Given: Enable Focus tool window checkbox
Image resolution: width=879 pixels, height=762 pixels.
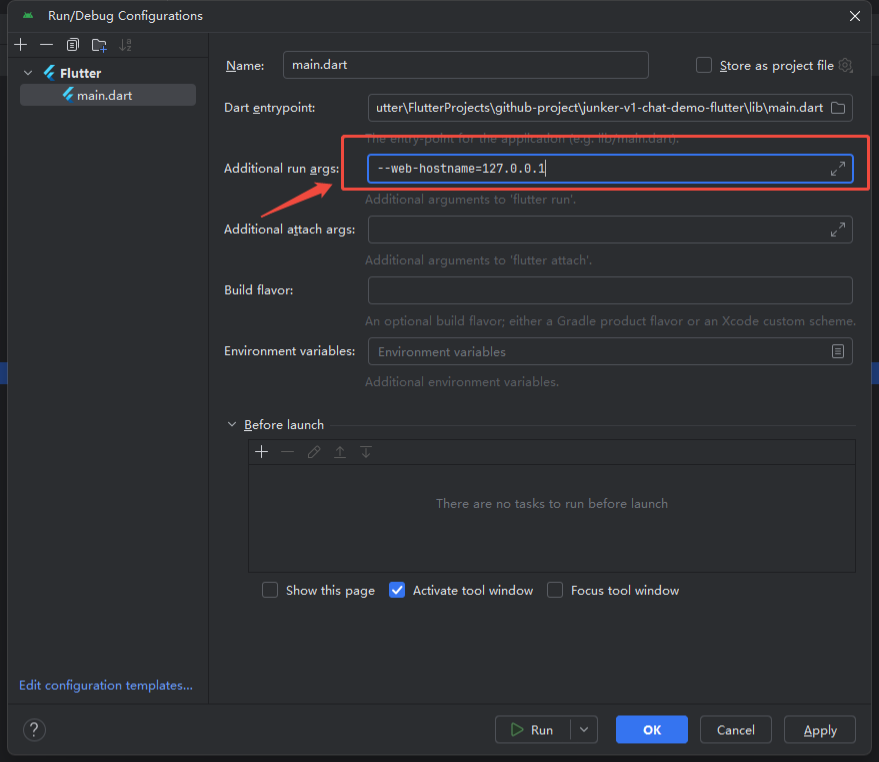Looking at the screenshot, I should pos(555,590).
